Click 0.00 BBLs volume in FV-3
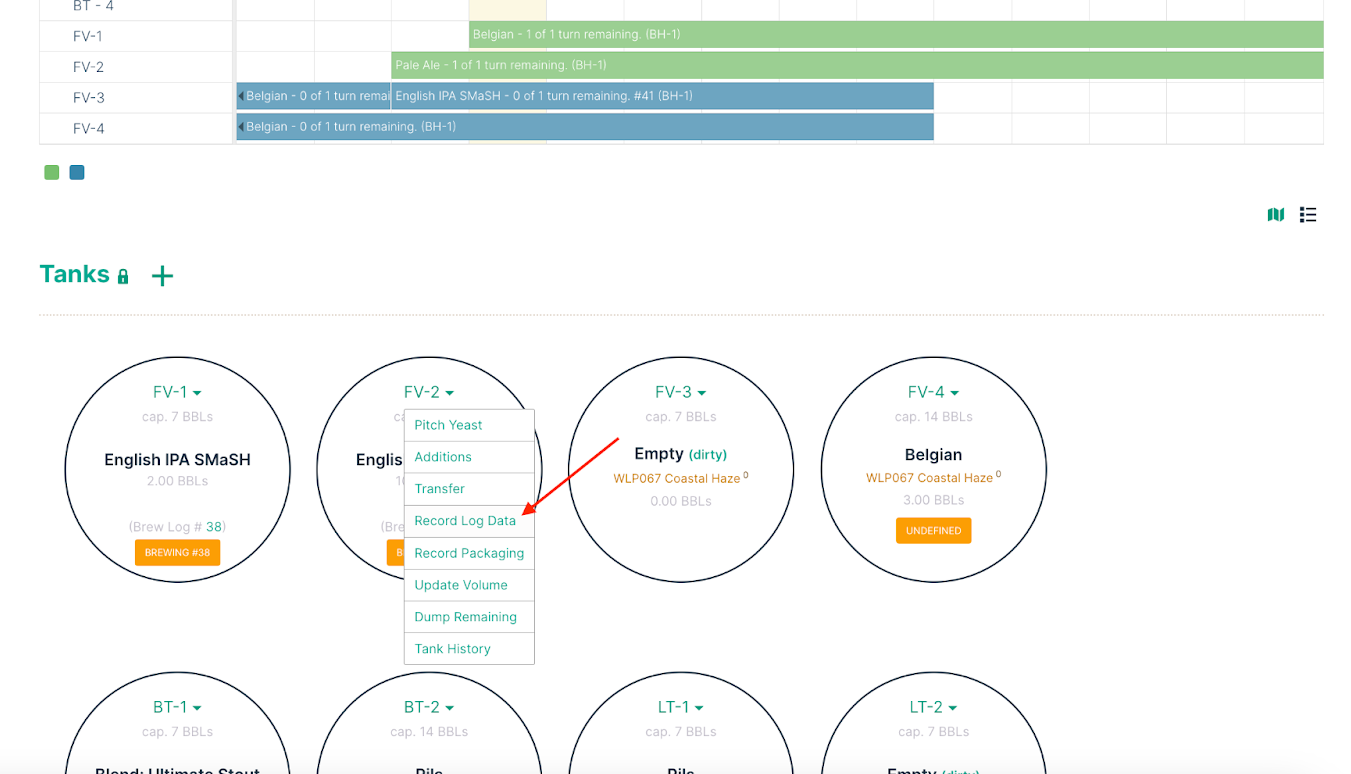This screenshot has width=1351, height=774. coord(681,501)
